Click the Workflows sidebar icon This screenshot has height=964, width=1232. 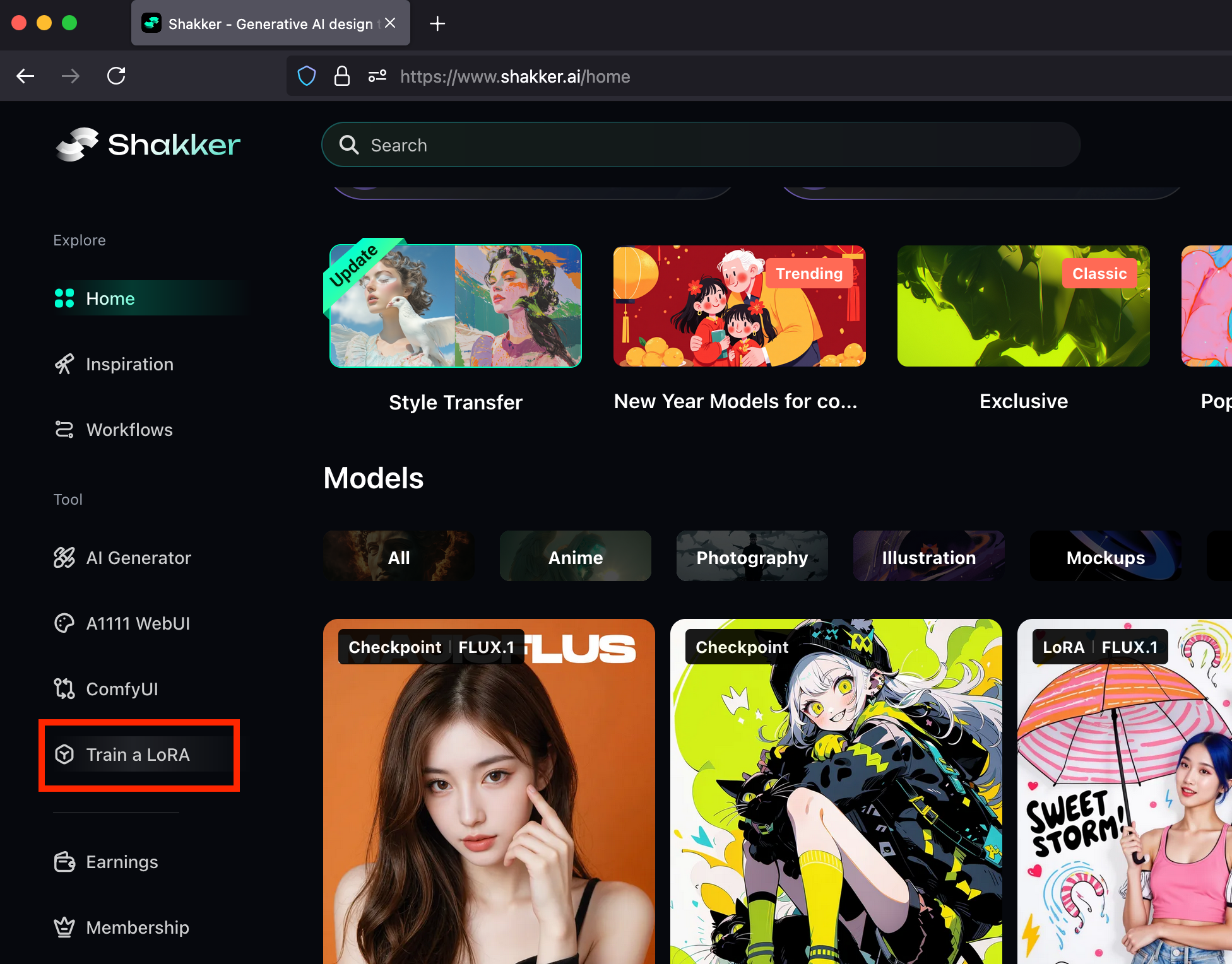tap(64, 430)
